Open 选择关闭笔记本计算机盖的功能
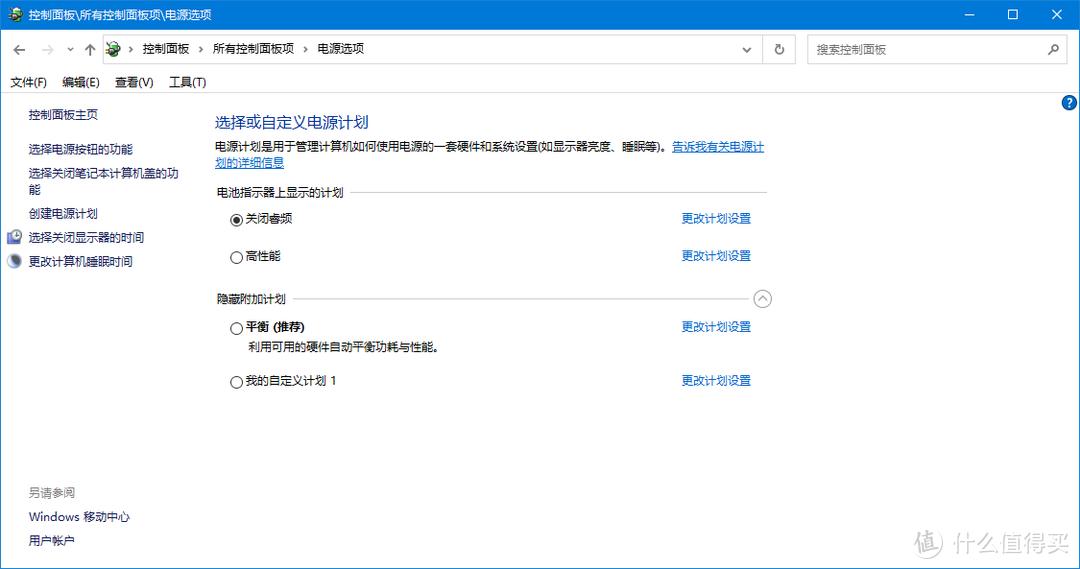The image size is (1080, 569). click(103, 181)
